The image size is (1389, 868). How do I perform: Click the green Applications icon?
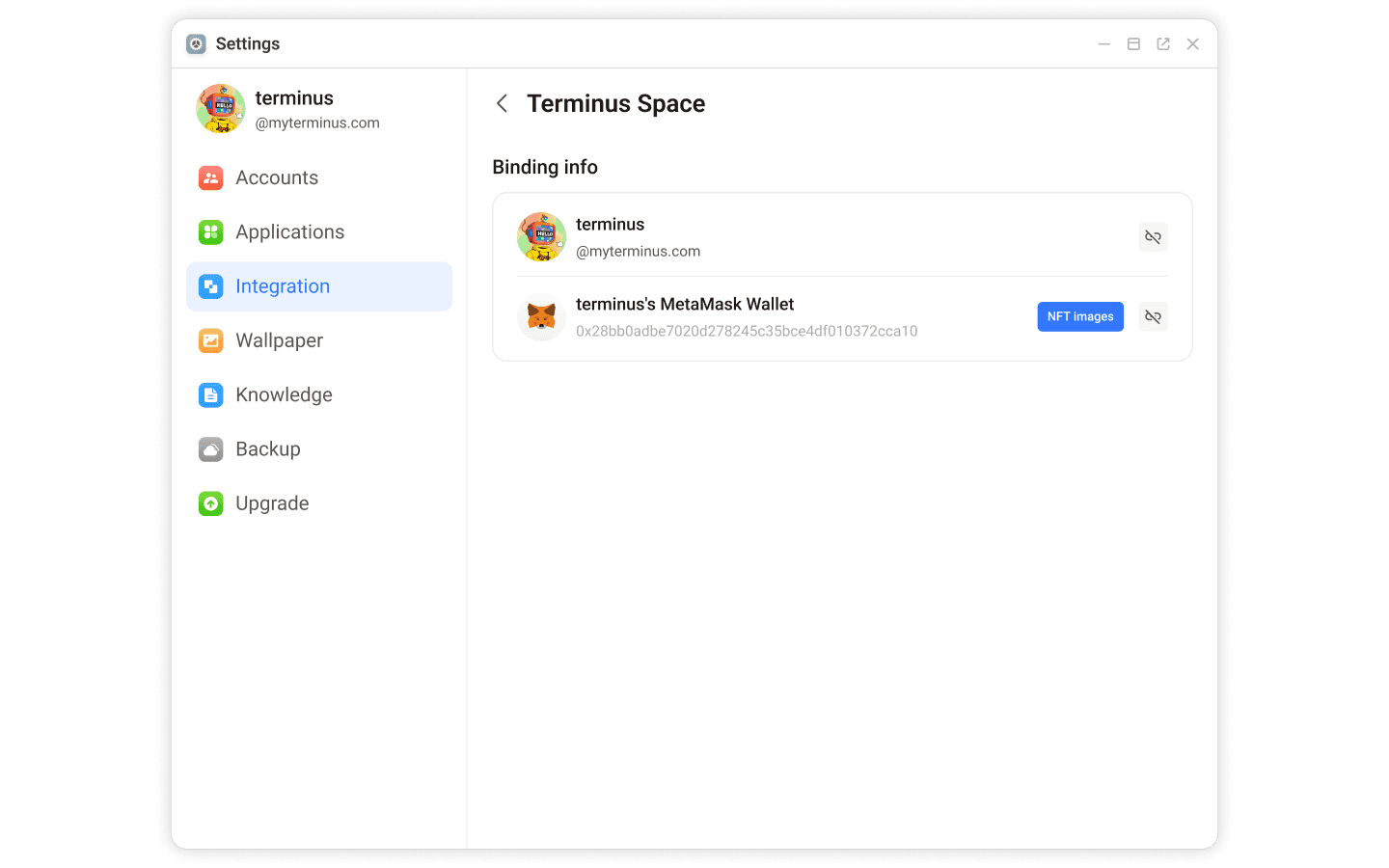coord(210,231)
